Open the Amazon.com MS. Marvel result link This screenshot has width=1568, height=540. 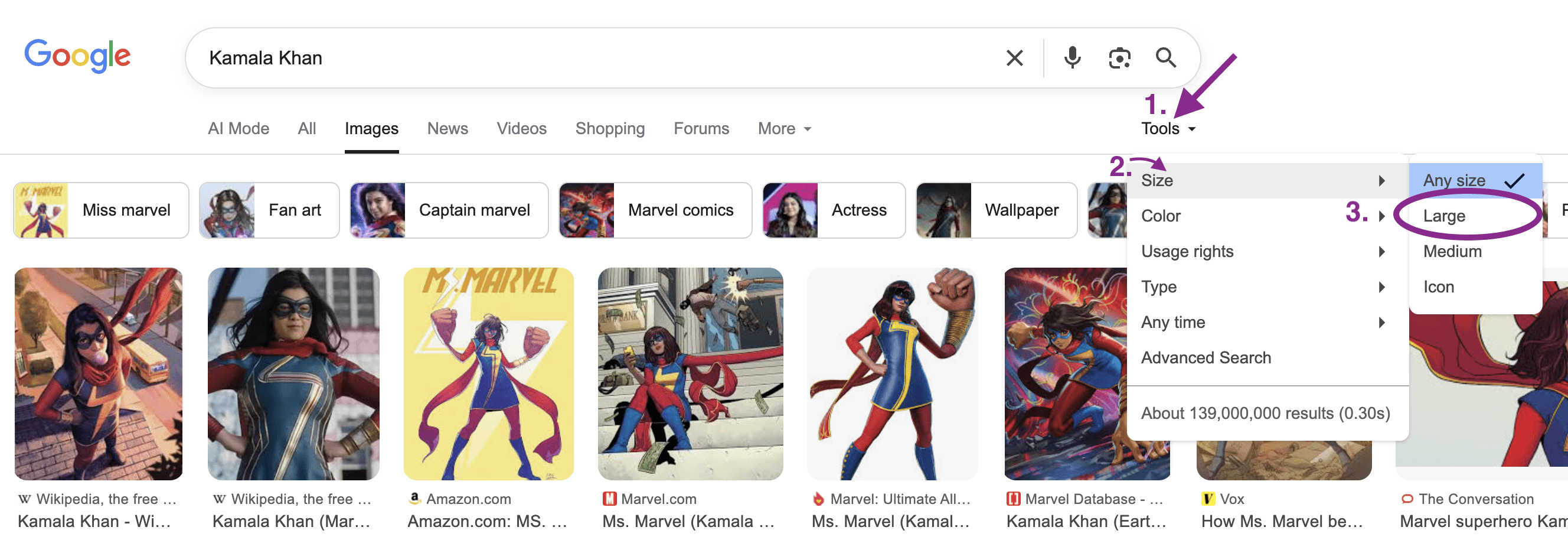pyautogui.click(x=487, y=521)
